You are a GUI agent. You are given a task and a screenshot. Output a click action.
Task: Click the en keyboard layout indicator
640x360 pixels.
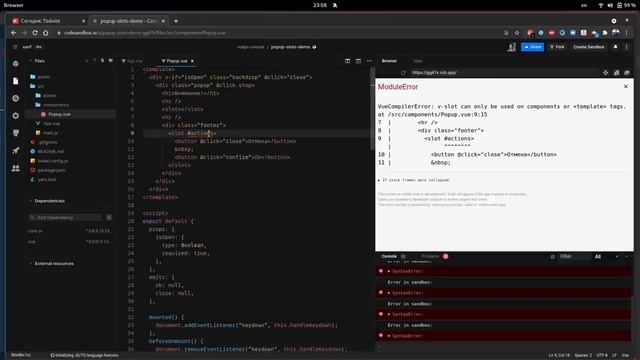pos(584,5)
